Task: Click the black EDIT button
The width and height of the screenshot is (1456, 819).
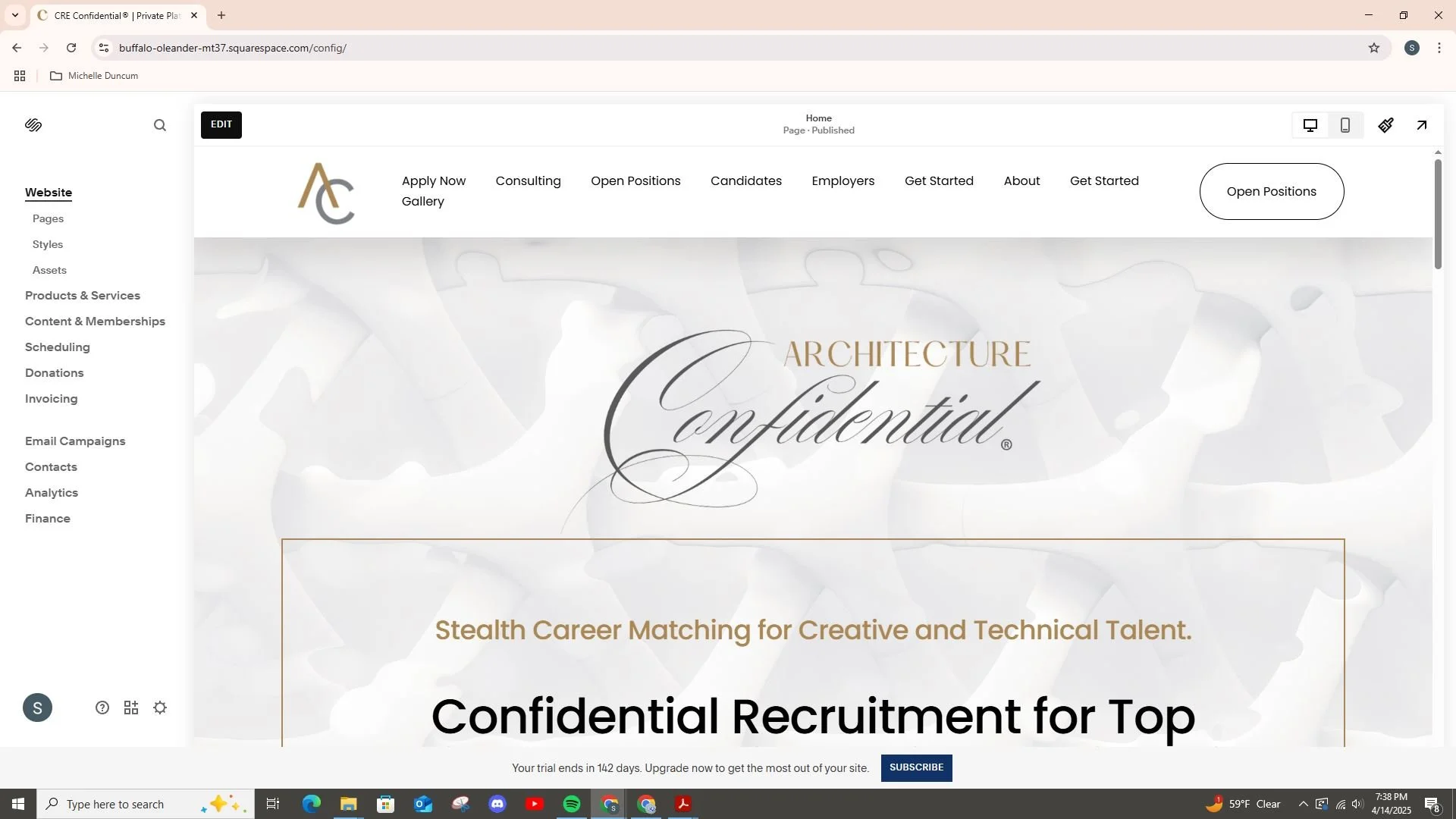Action: pyautogui.click(x=221, y=124)
